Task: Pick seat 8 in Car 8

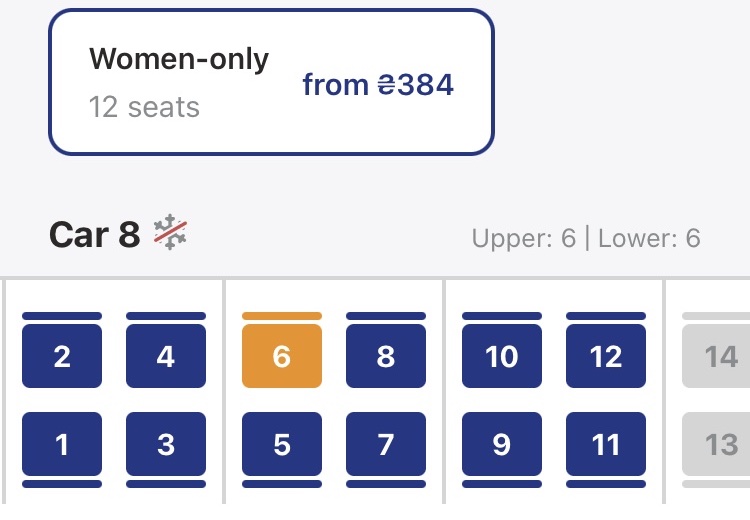Action: (386, 356)
